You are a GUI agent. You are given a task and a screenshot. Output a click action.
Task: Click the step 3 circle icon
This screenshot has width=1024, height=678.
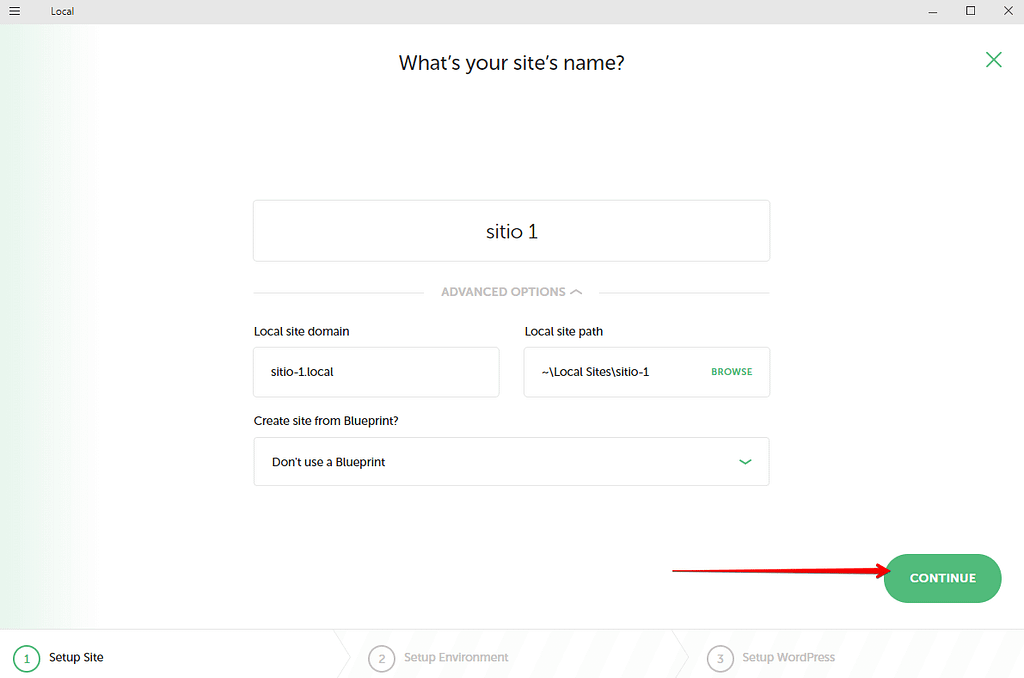[720, 658]
